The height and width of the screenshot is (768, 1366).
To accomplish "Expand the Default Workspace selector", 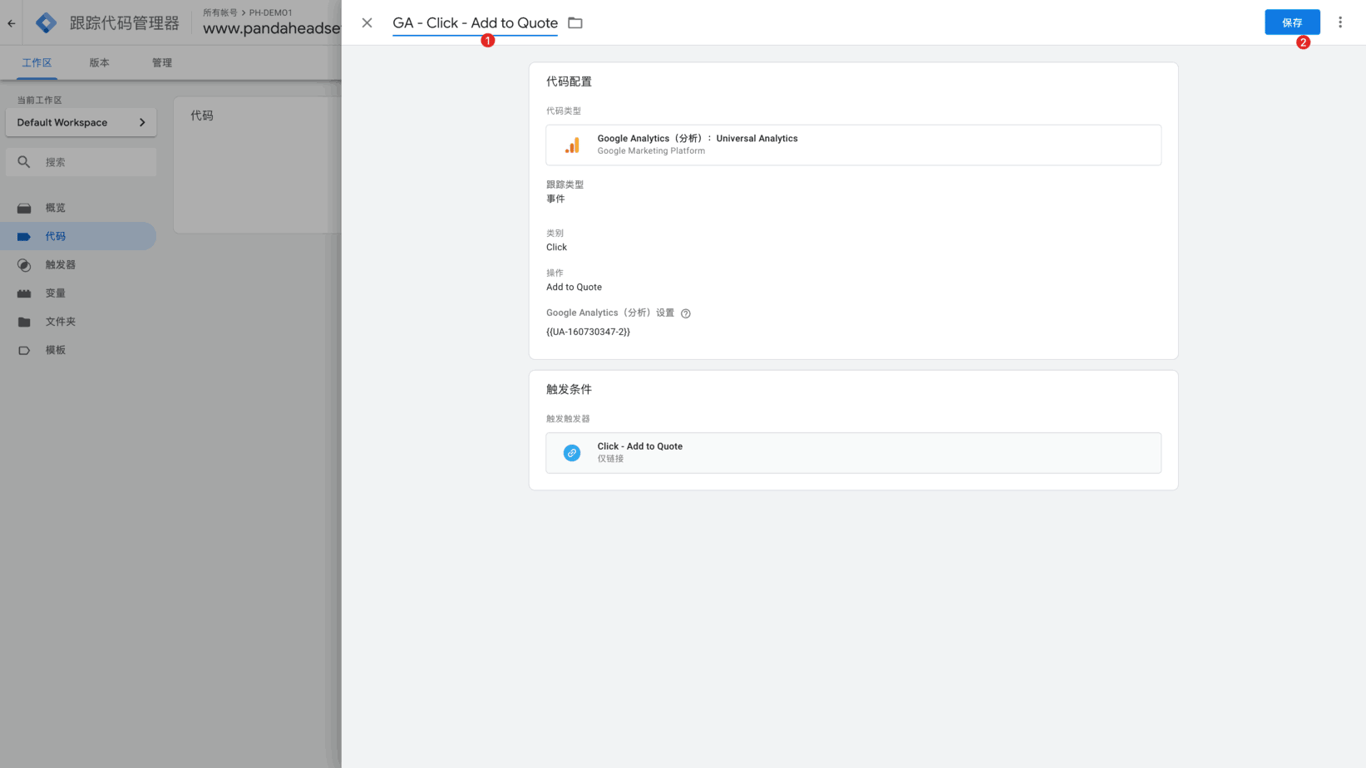I will point(81,122).
